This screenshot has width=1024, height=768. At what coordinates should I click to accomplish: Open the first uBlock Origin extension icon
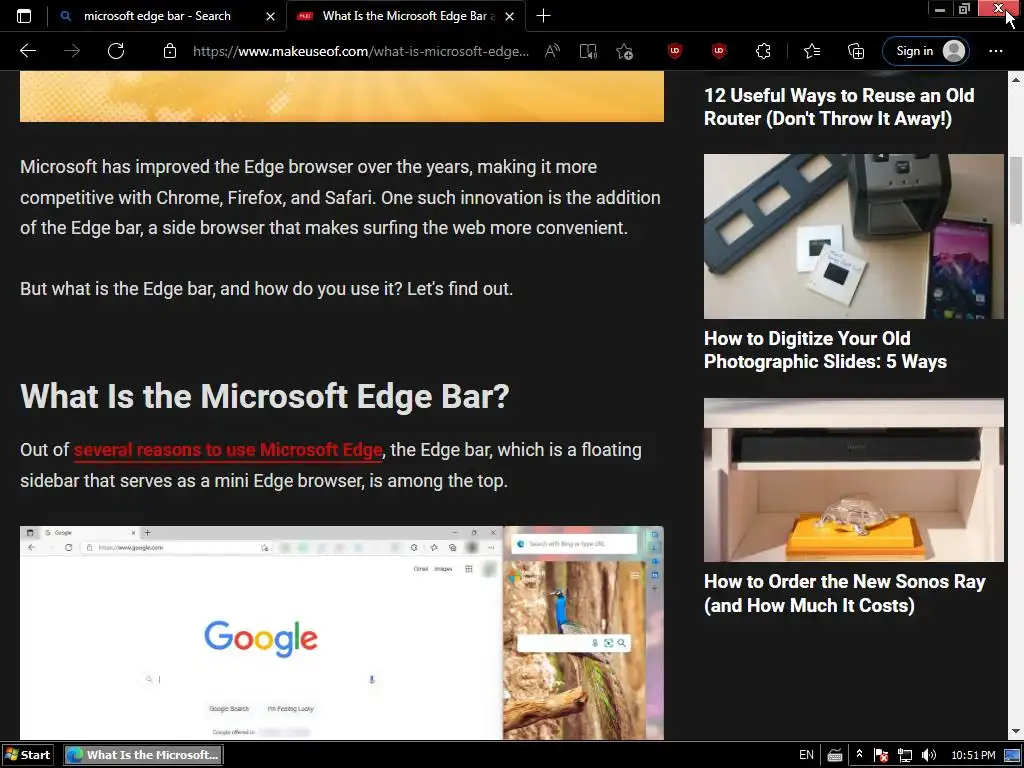(675, 51)
